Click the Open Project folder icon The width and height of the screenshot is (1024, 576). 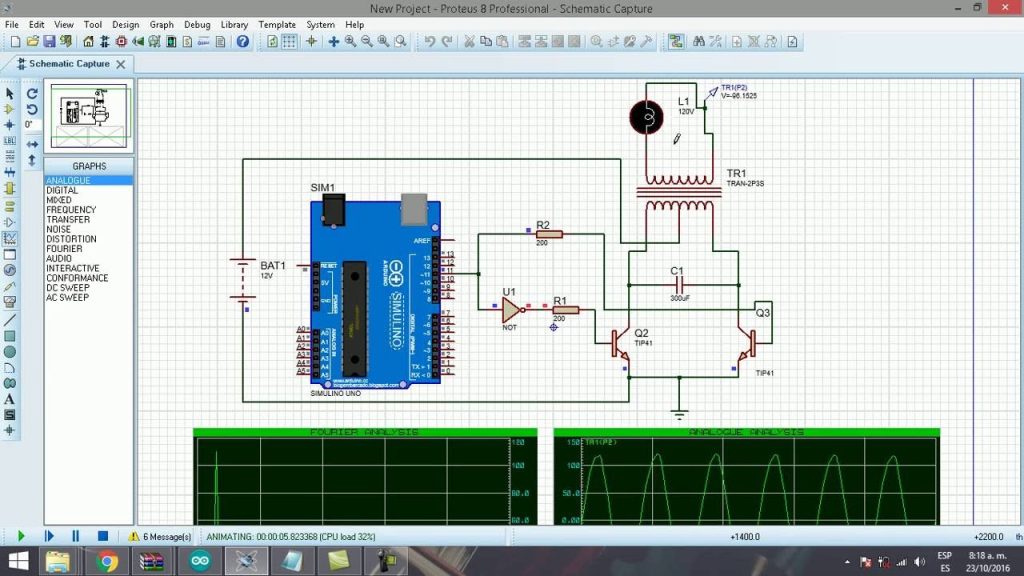pos(33,42)
